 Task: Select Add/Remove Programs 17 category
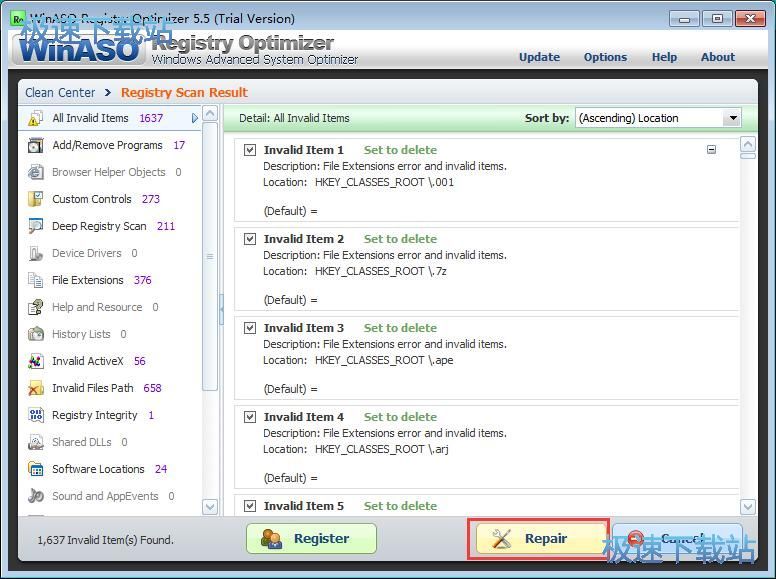(x=110, y=145)
